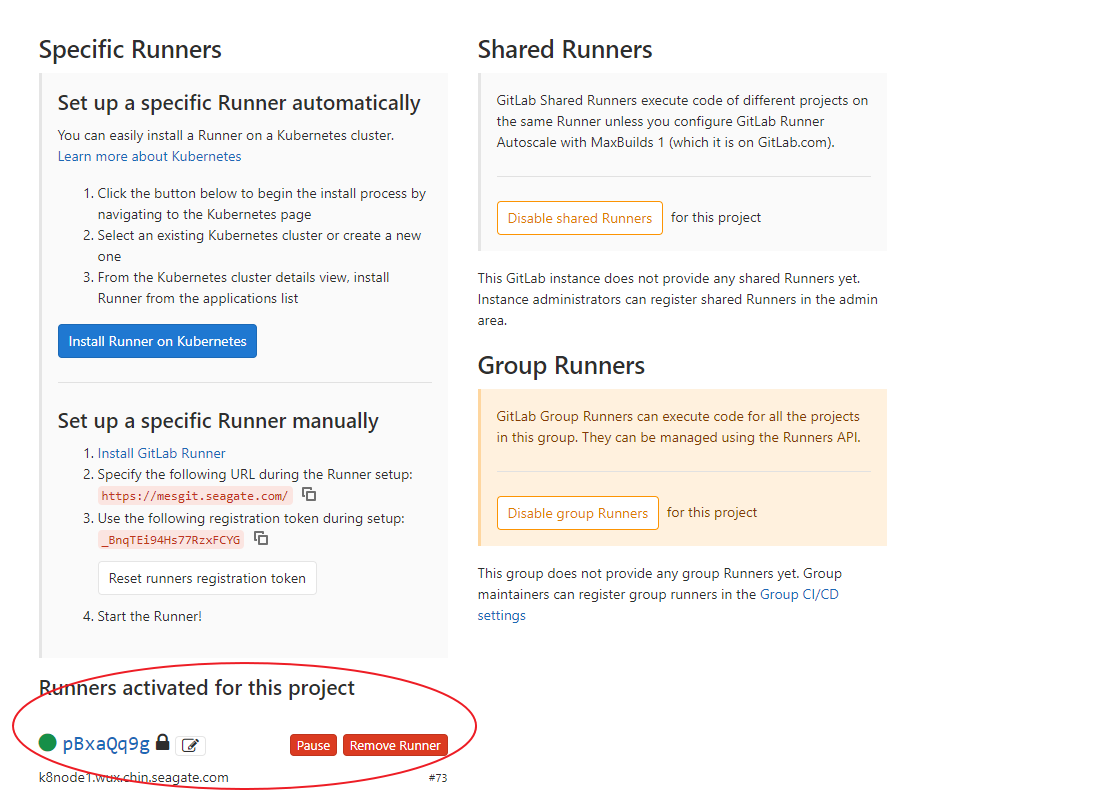Click the lock icon next to pBxaQq9g
This screenshot has height=795, width=1114.
(162, 743)
